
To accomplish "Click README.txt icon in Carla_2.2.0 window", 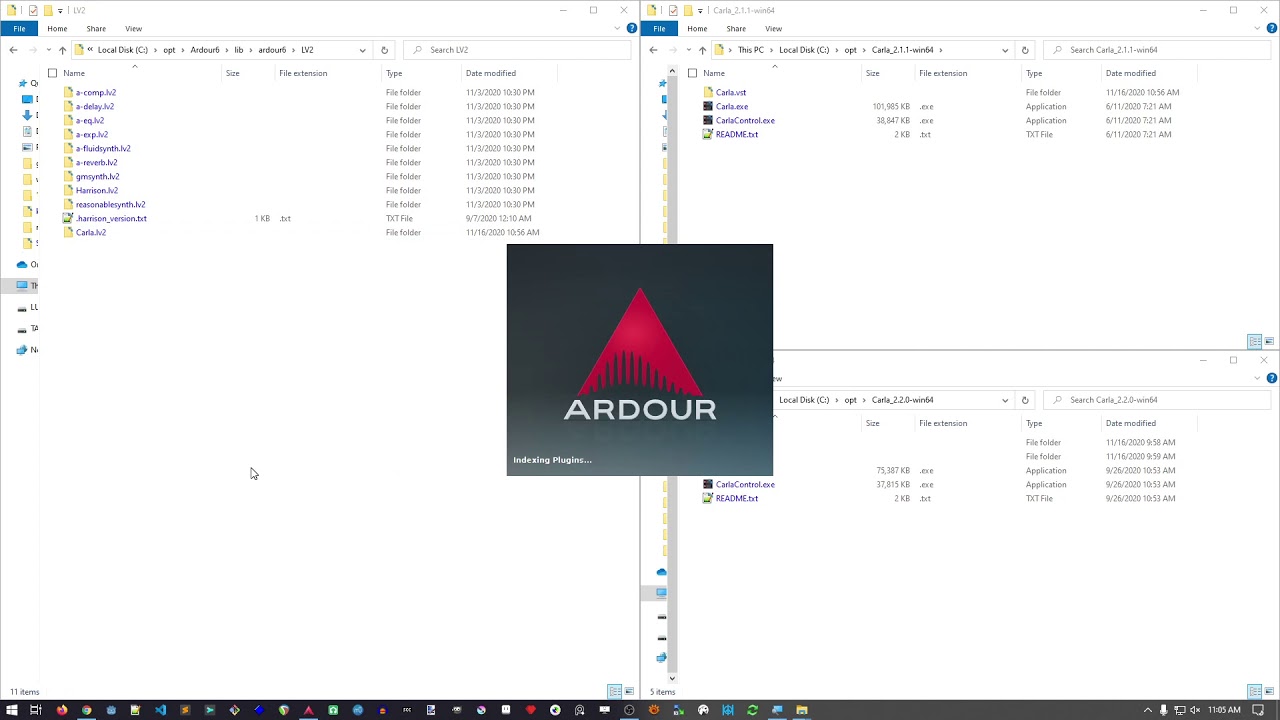I will pyautogui.click(x=708, y=498).
